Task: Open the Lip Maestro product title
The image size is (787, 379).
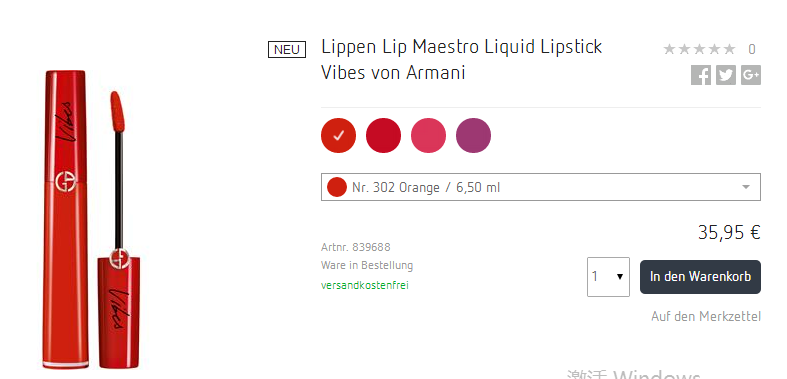Action: [461, 60]
